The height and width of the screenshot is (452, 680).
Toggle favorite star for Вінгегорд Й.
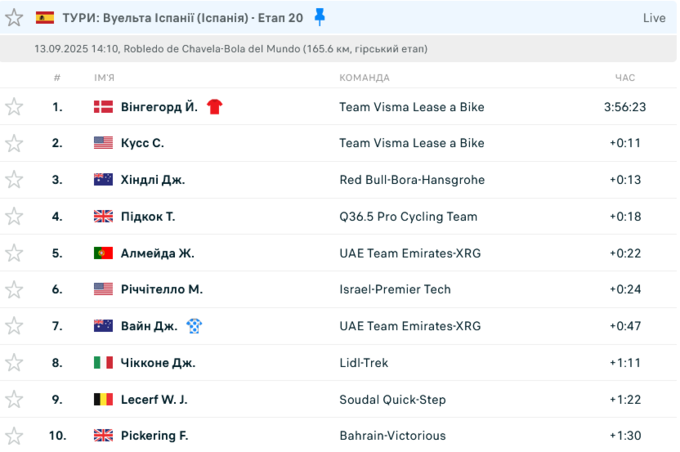14,107
